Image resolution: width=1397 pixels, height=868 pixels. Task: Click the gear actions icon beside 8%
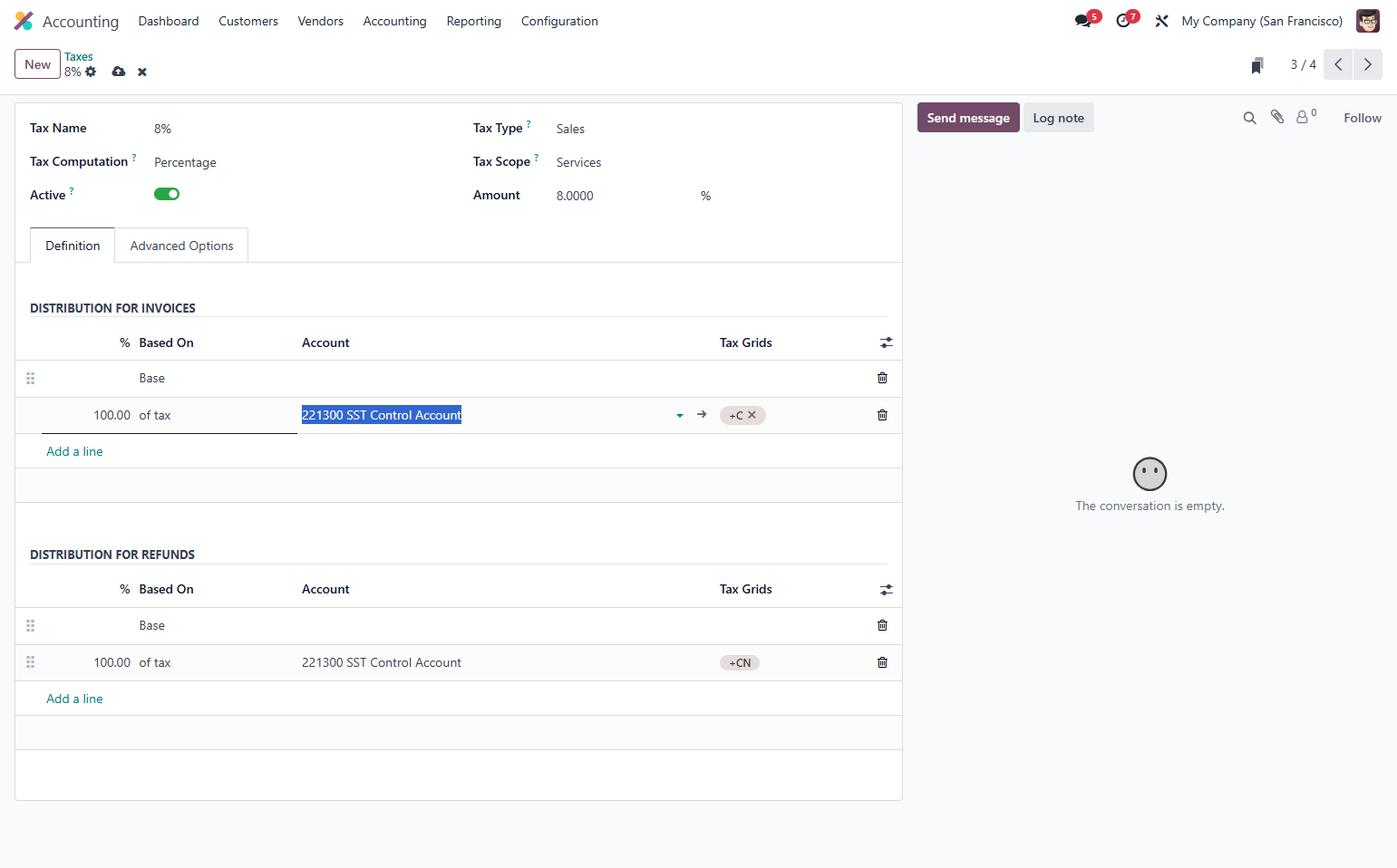(91, 72)
